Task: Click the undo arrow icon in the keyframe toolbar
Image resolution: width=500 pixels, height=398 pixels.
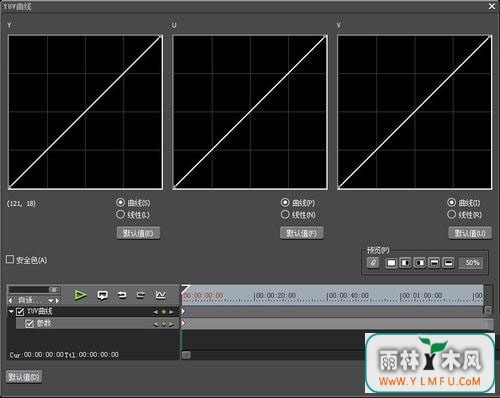Action: [122, 295]
